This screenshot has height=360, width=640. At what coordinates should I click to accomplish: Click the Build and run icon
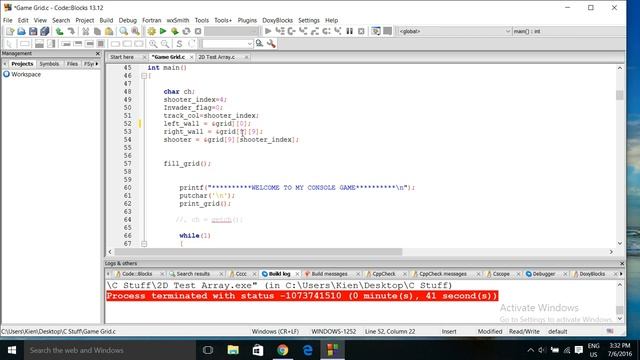click(x=175, y=31)
